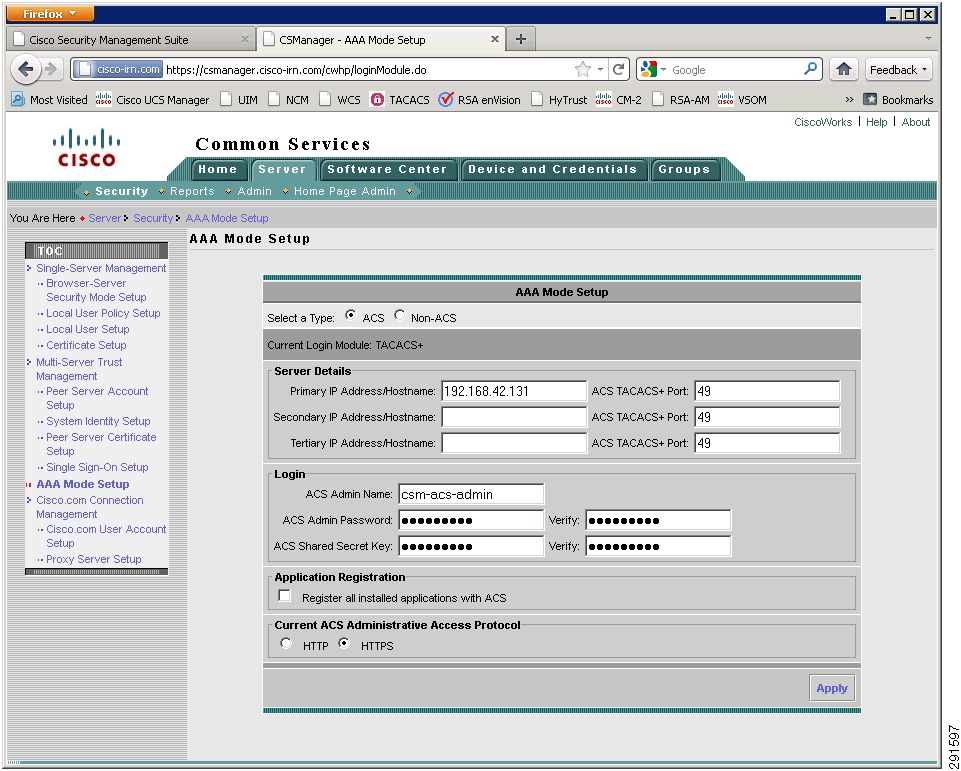Close the Cisco Security Management Suite tab
The image size is (961, 771).
245,39
